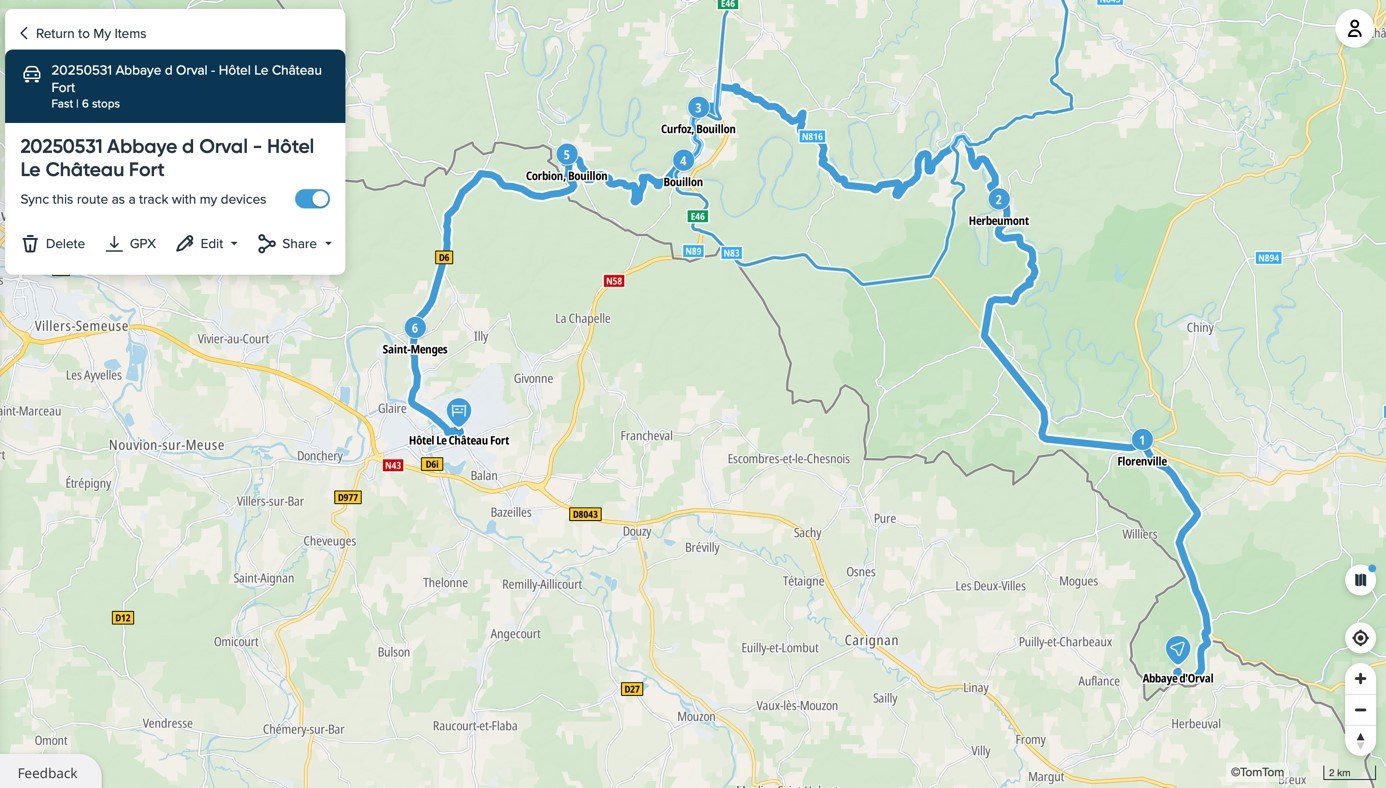
Task: Open the map layers book icon
Action: [x=1360, y=579]
